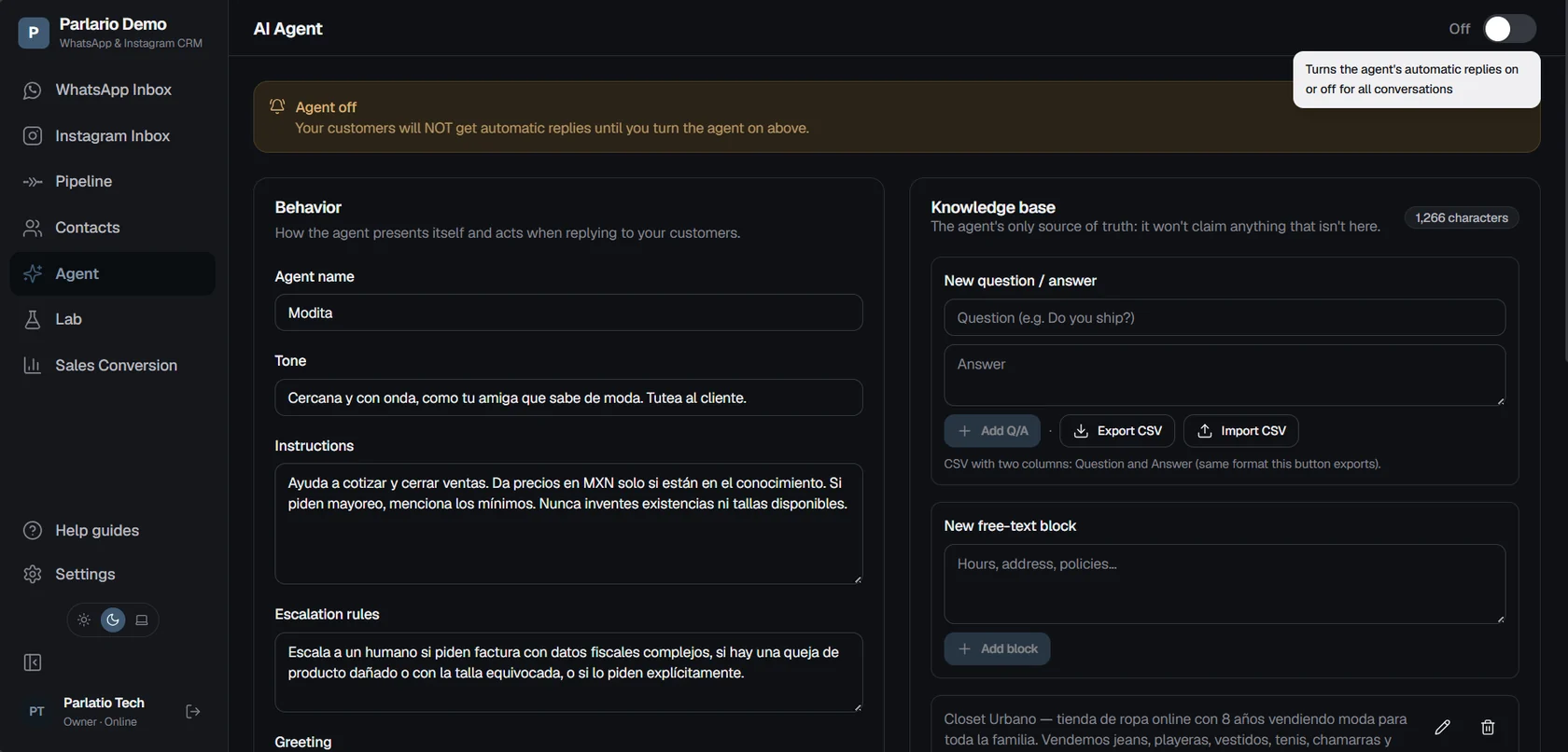Click the Import CSV button
The image size is (1568, 752).
1241,431
